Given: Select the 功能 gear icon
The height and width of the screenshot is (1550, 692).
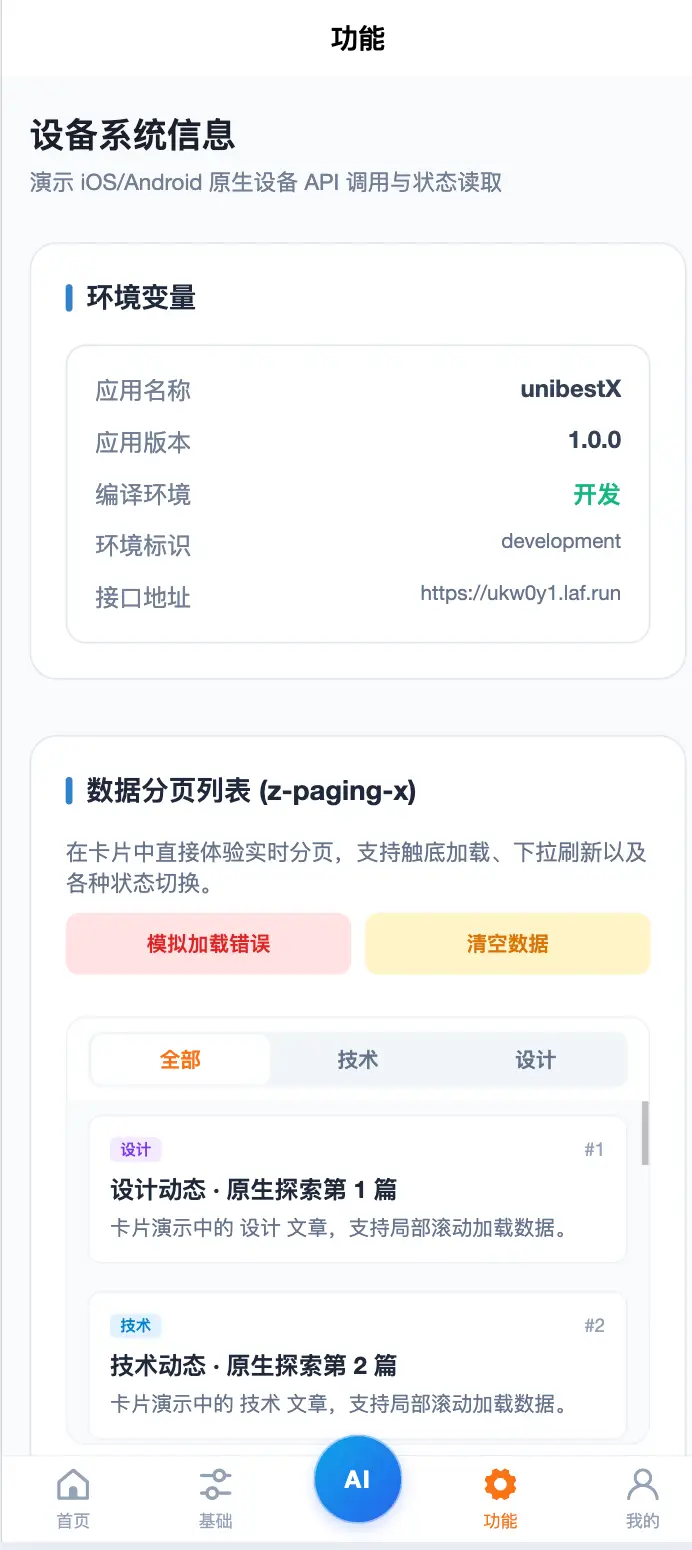Looking at the screenshot, I should coord(500,1485).
